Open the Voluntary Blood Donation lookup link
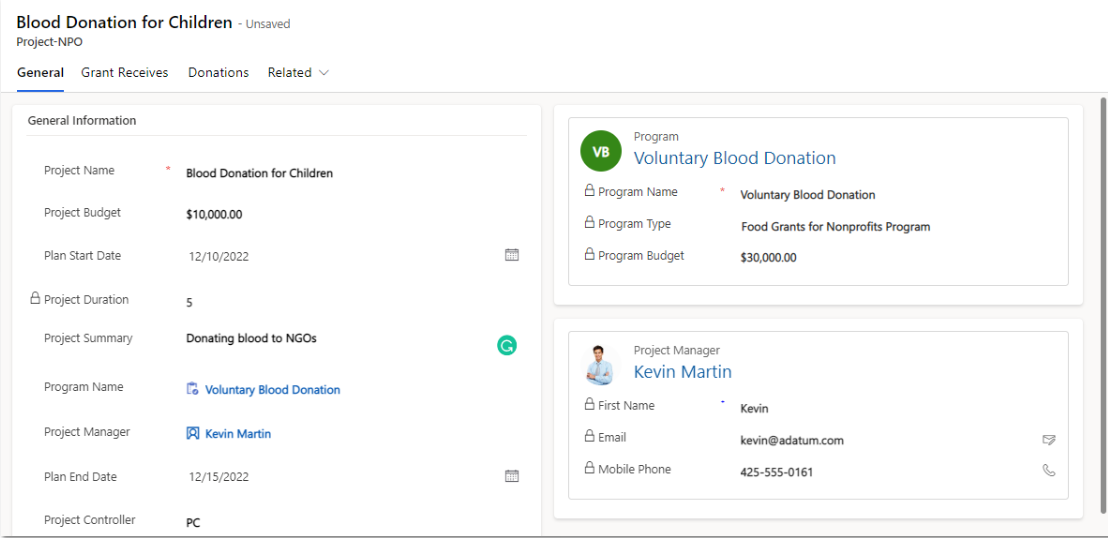The width and height of the screenshot is (1108, 538). (272, 390)
